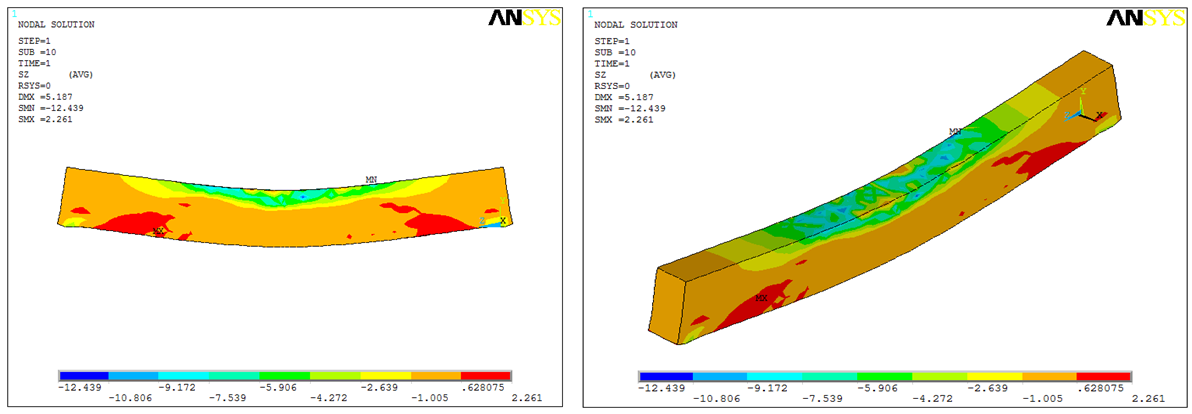Screen dimensions: 1192x414
Task: Click the MX maximum marker on left beam
Action: [157, 231]
